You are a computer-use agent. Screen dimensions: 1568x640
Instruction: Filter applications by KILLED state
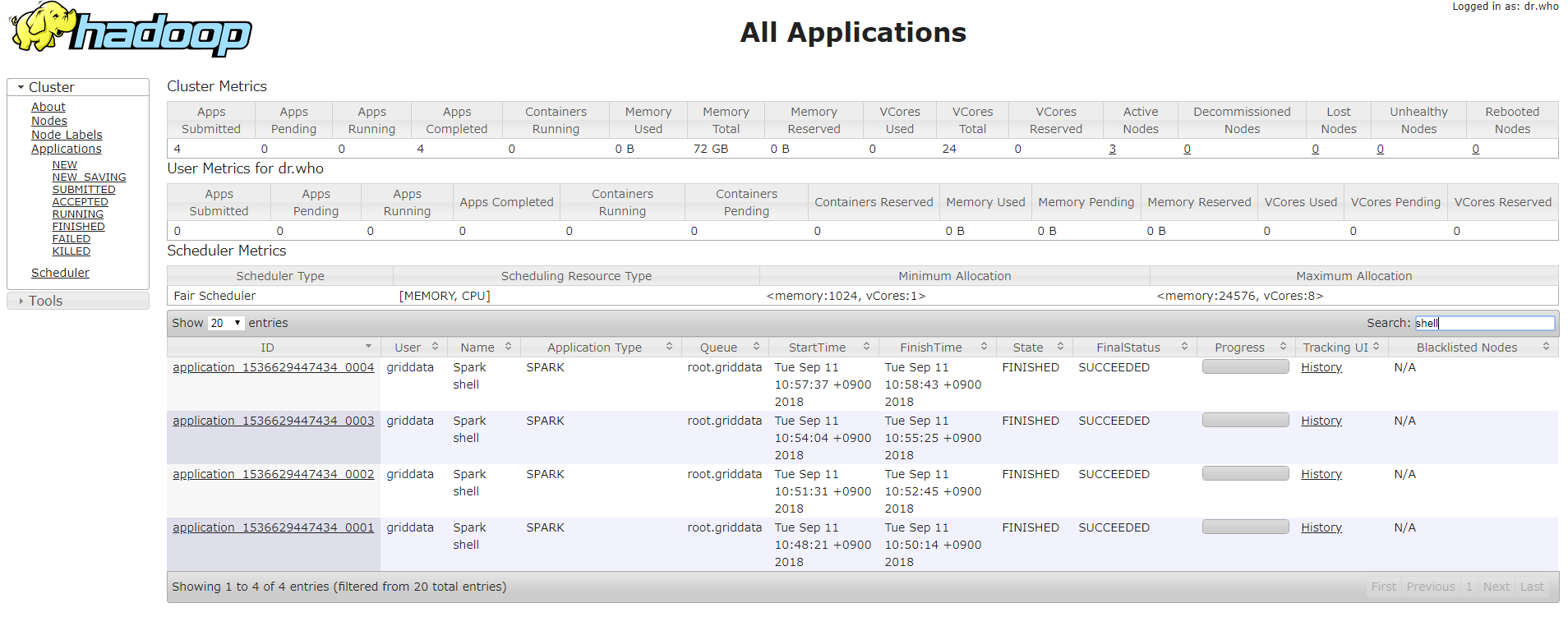pos(71,251)
